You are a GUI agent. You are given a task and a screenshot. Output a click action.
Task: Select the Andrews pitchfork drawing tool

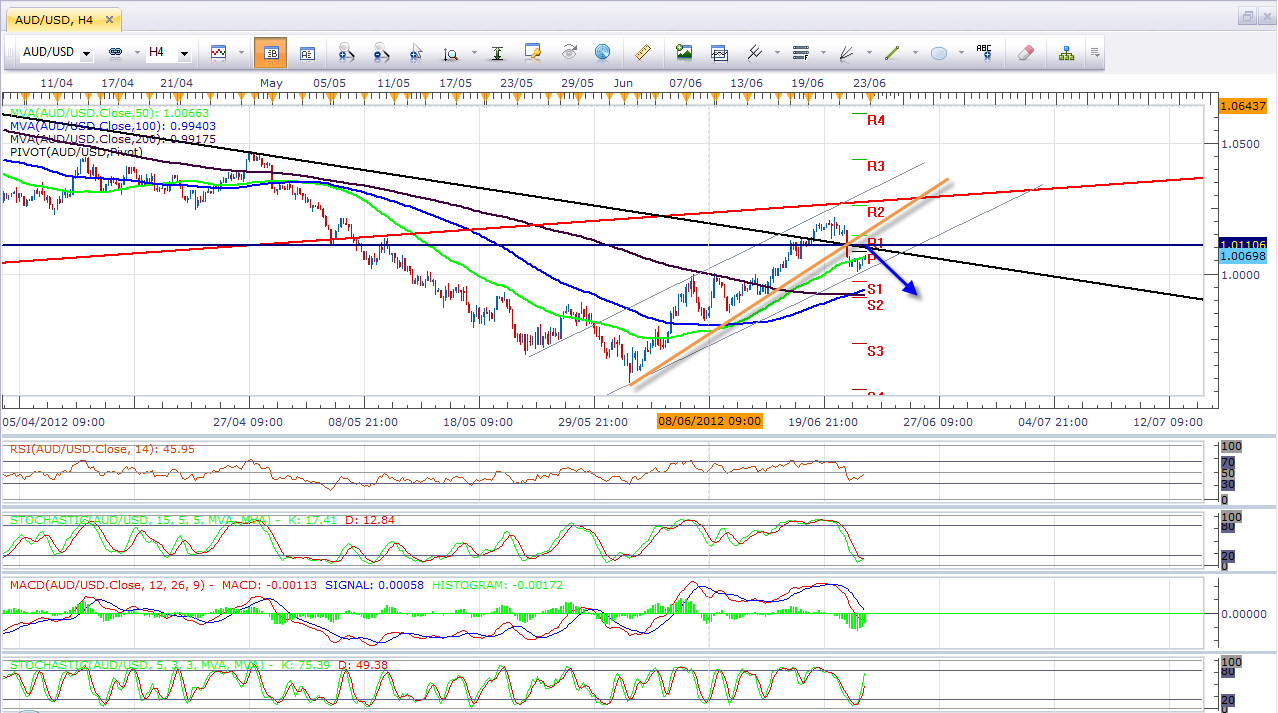tap(755, 52)
